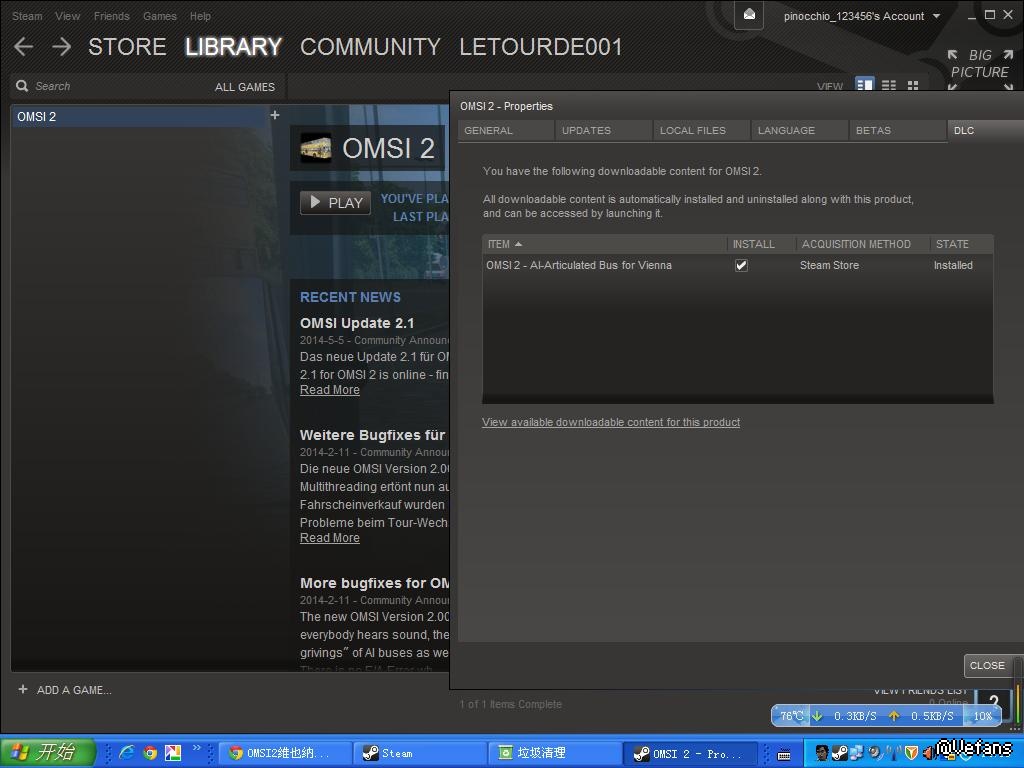Switch to the BETAS properties tab
The height and width of the screenshot is (768, 1024).
click(898, 131)
